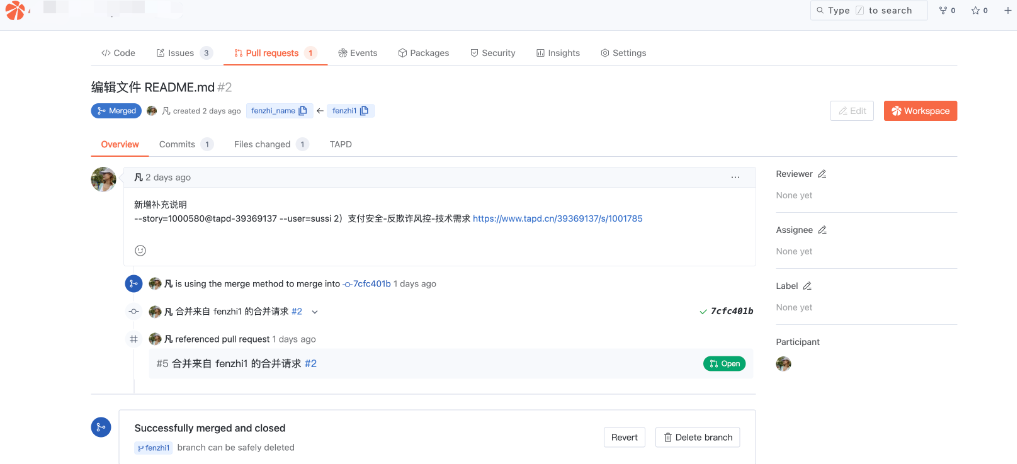
Task: Click the edit pencil next to Assignee
Action: point(822,230)
